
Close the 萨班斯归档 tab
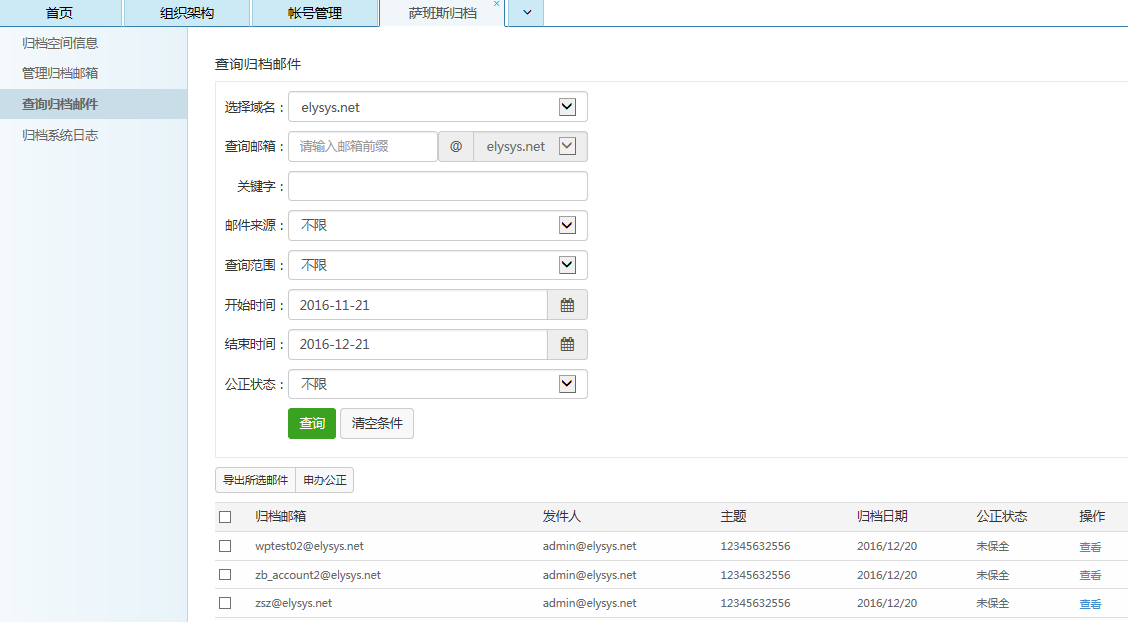pos(497,4)
